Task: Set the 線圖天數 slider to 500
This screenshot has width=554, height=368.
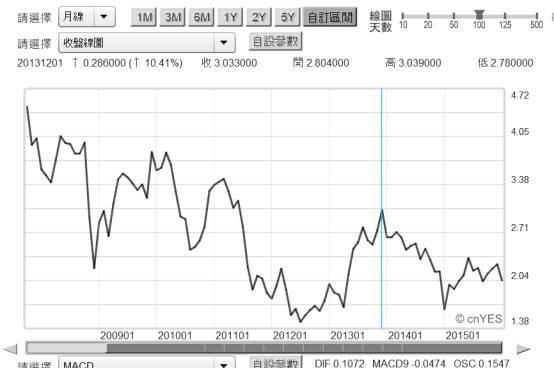Action: point(537,16)
